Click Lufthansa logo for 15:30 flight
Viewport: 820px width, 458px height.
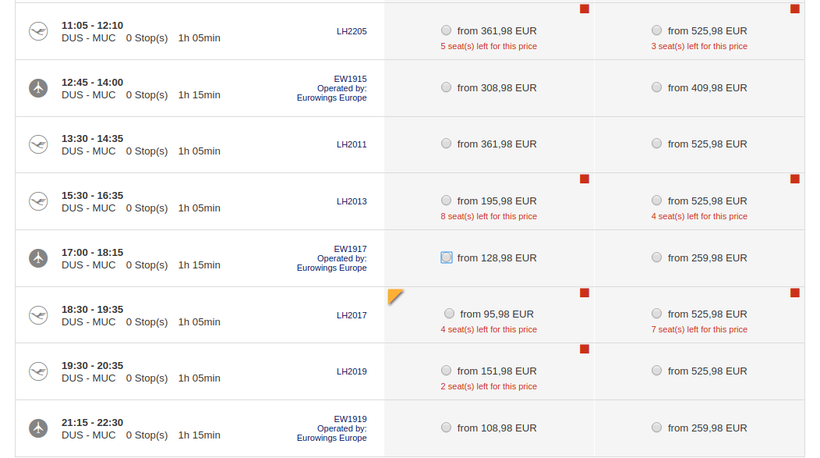click(39, 201)
